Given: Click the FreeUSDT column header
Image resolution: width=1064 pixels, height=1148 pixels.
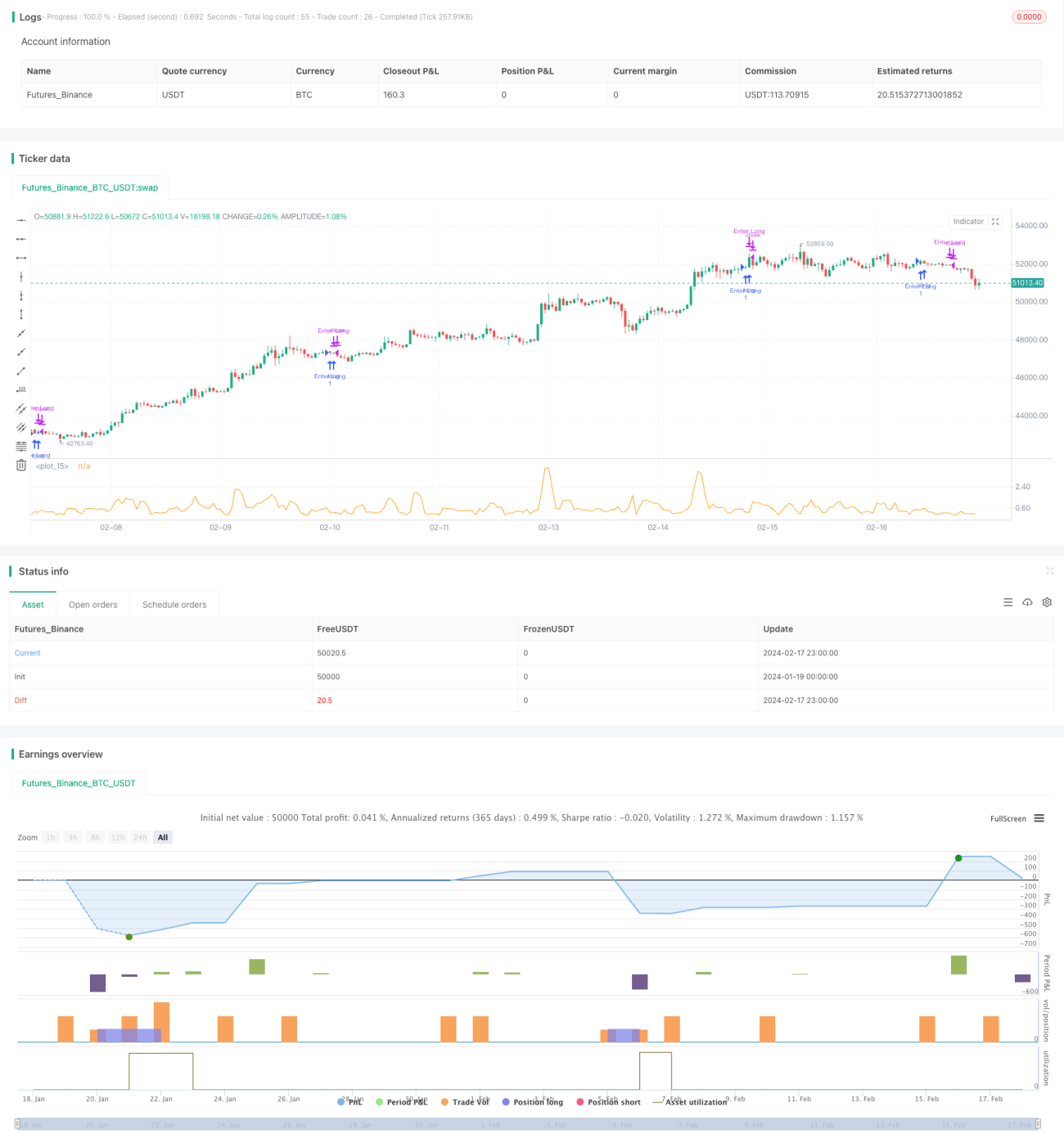Looking at the screenshot, I should (337, 629).
